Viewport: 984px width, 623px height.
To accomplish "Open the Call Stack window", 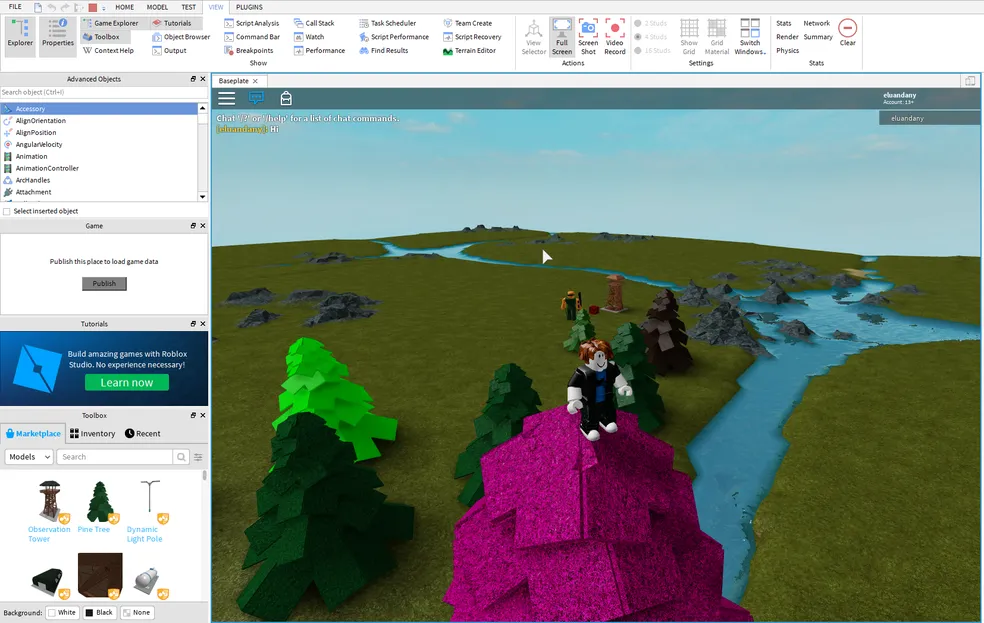I will pos(314,23).
